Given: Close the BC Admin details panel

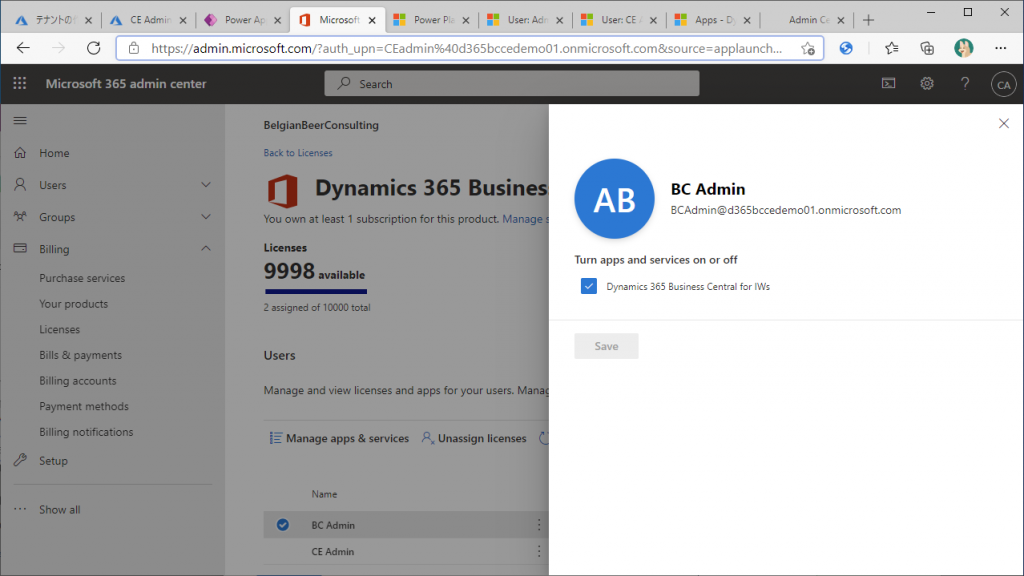Looking at the screenshot, I should 1004,123.
